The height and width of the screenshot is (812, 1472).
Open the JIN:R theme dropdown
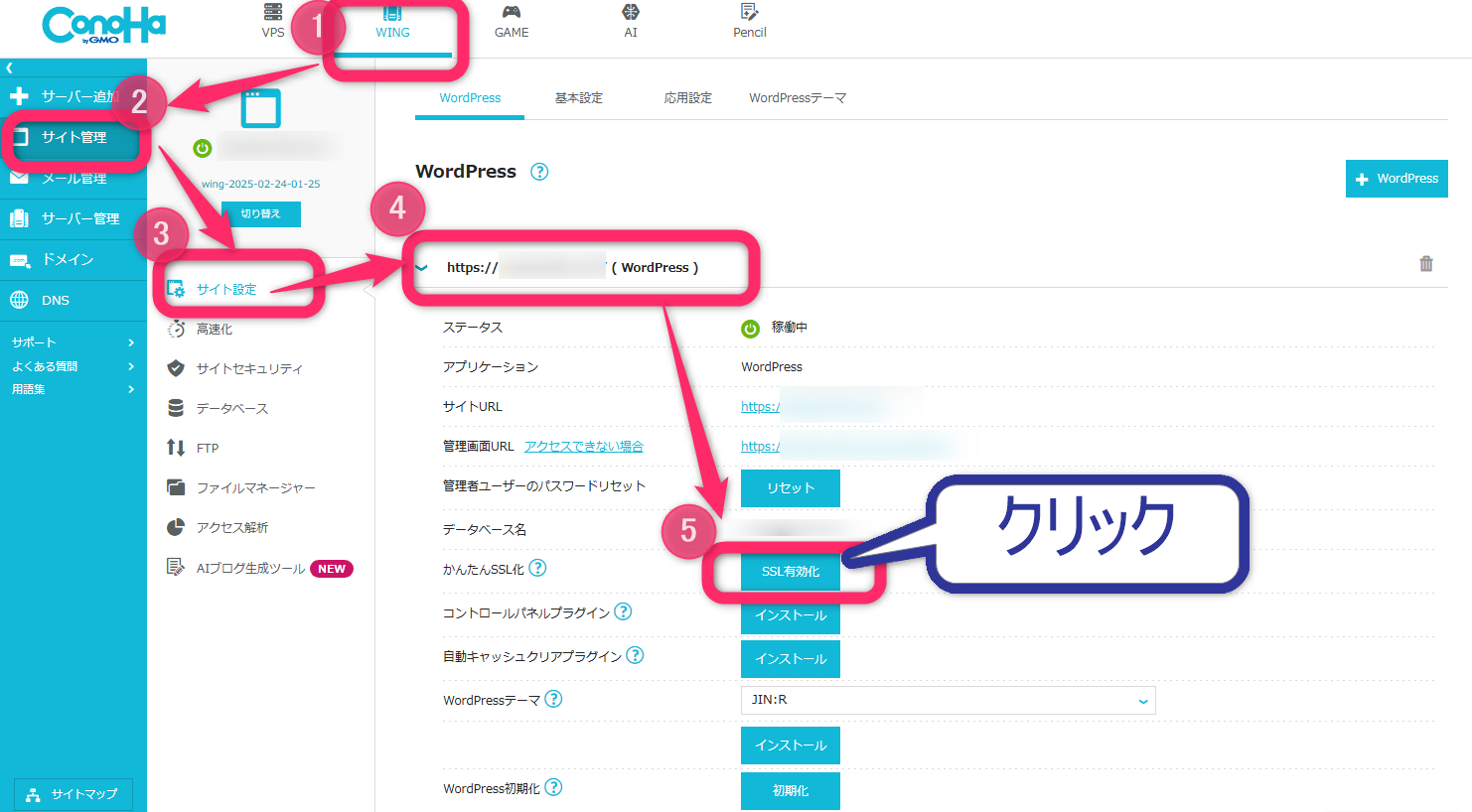click(949, 700)
